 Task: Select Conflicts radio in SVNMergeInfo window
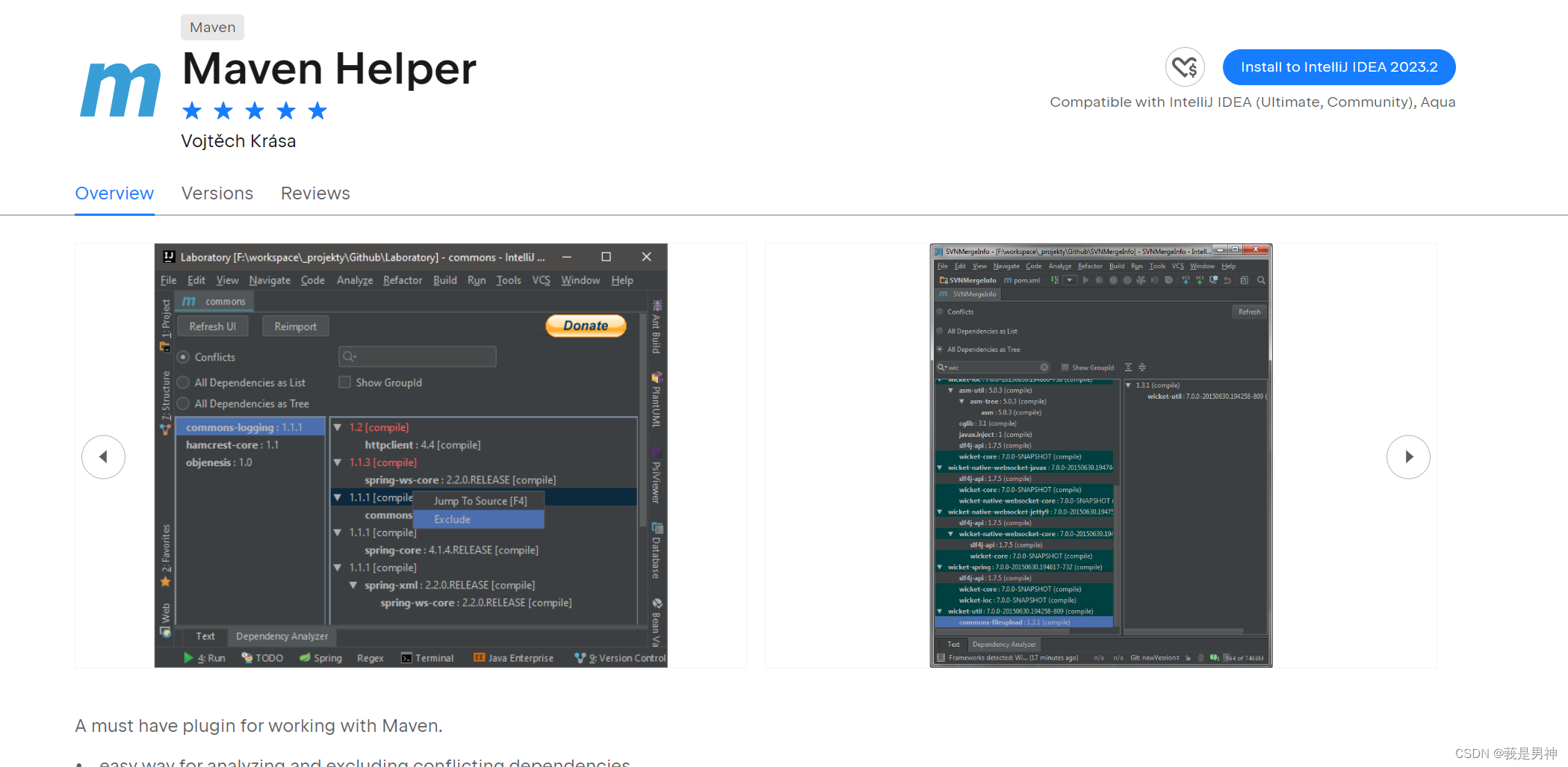click(x=940, y=311)
